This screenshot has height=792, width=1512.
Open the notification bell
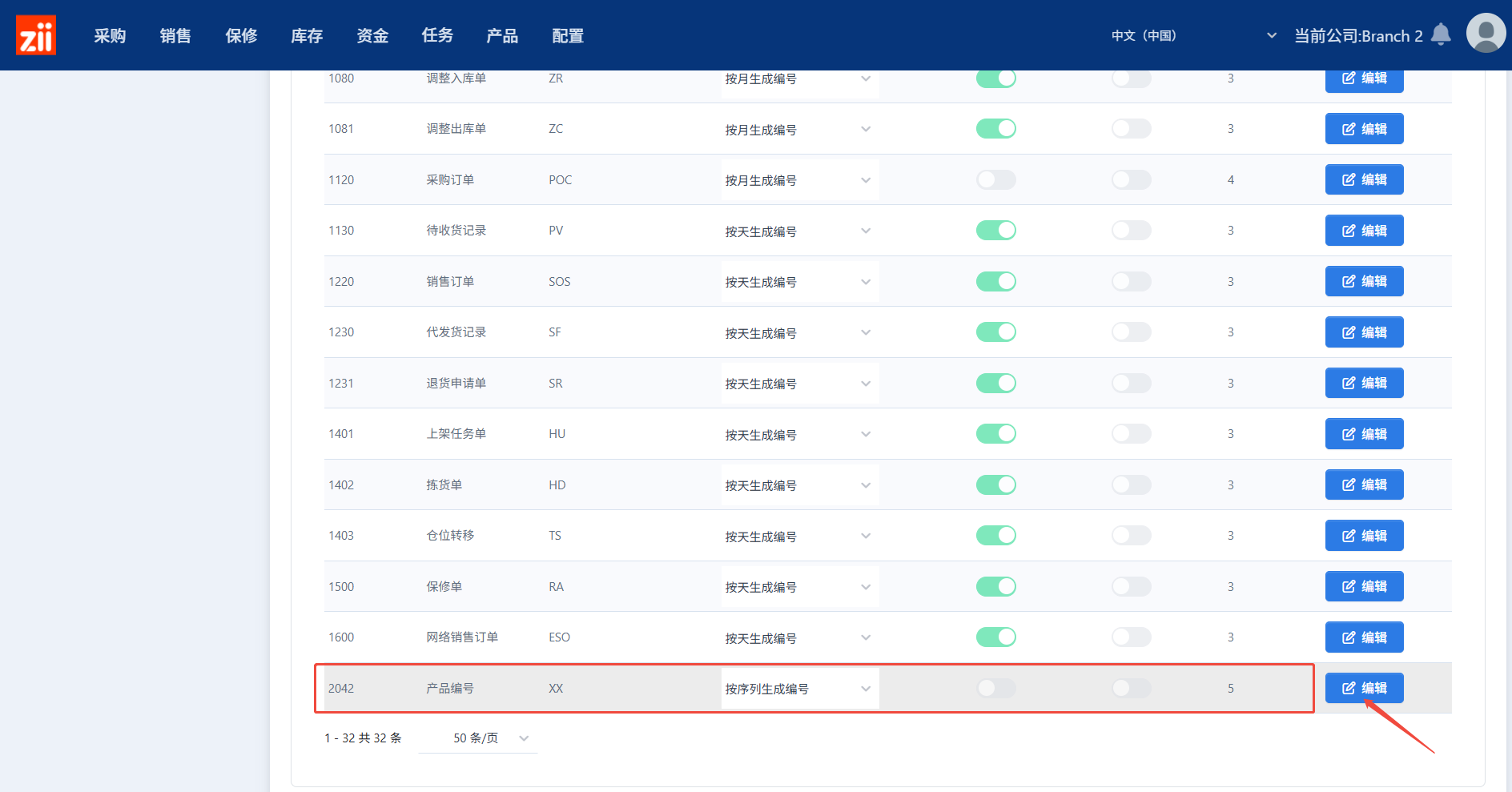(1441, 34)
